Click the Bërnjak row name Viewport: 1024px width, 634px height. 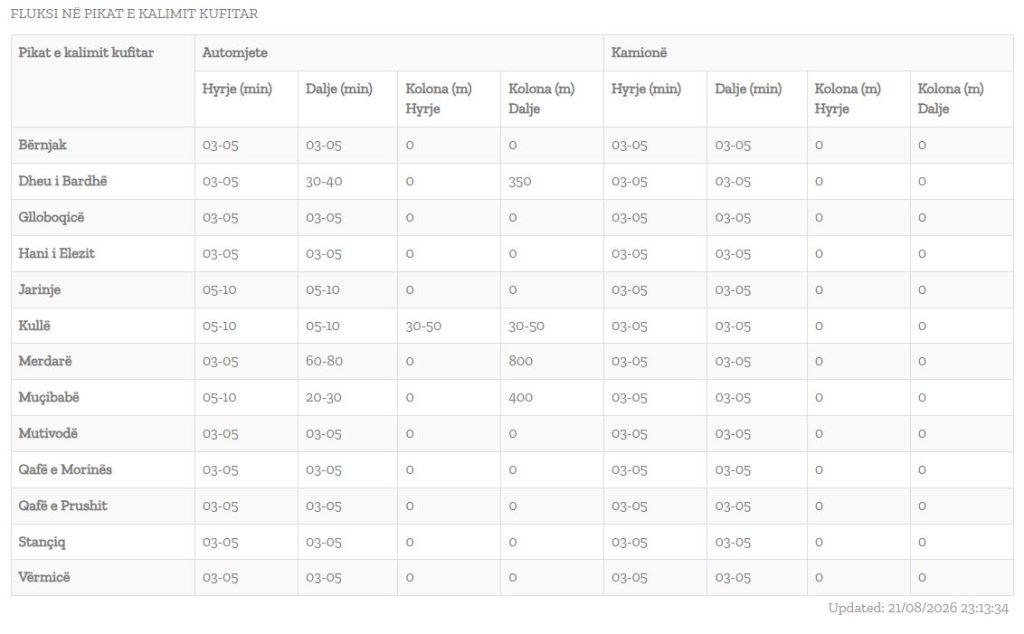click(x=42, y=145)
